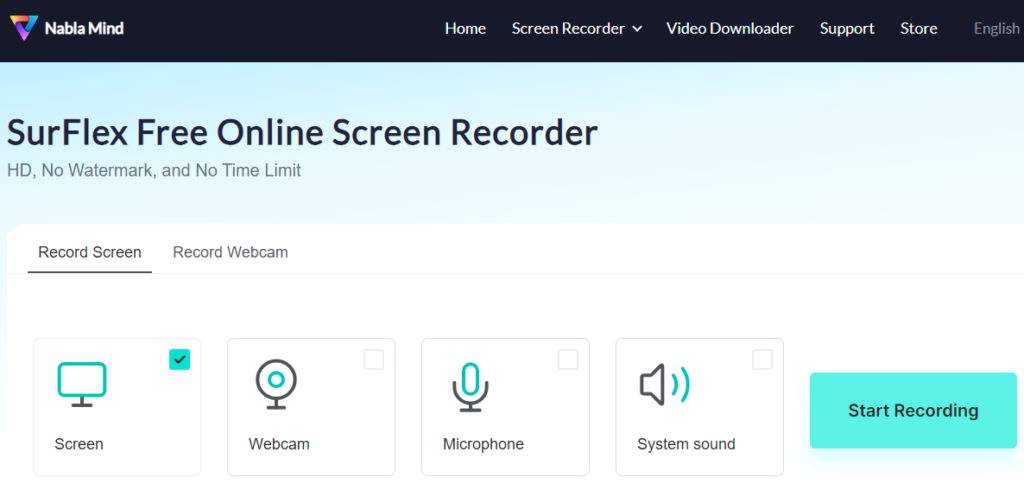The image size is (1024, 490).
Task: Expand the Screen Recorder dropdown menu
Action: 567,28
